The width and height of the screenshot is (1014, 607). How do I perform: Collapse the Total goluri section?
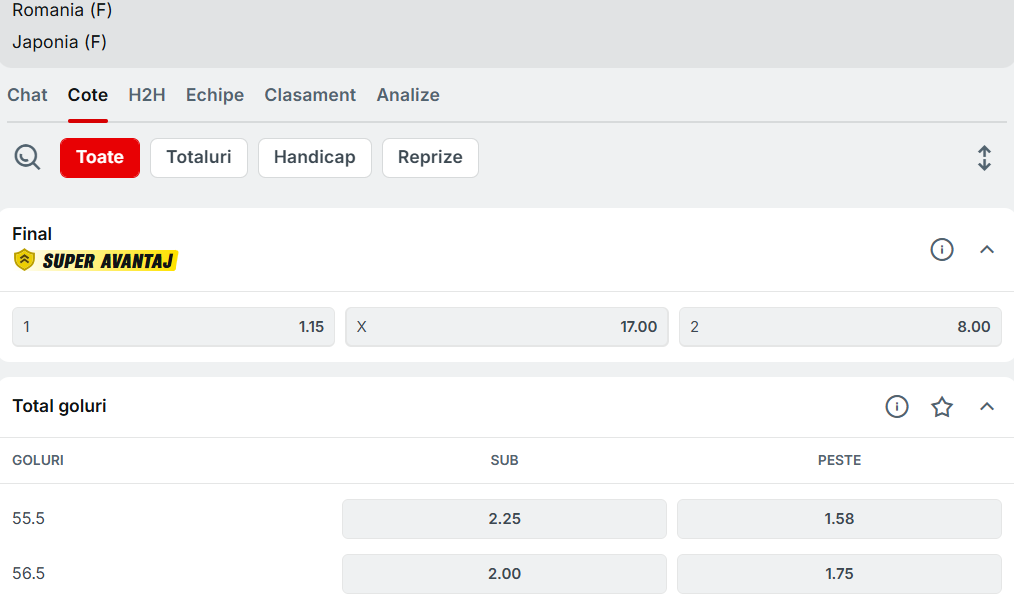point(986,407)
